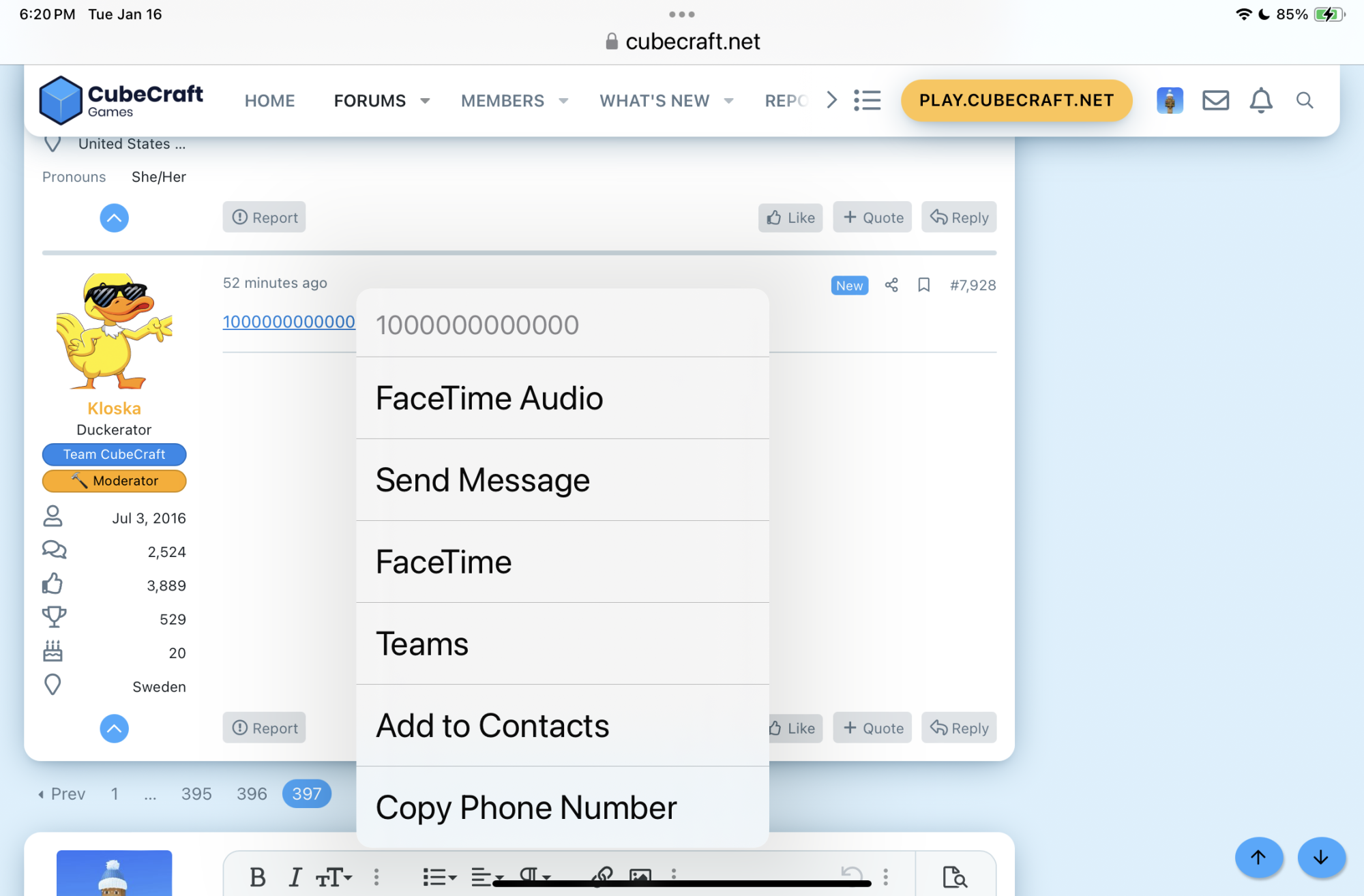
Task: Click Kloska's duck avatar
Action: click(x=114, y=331)
